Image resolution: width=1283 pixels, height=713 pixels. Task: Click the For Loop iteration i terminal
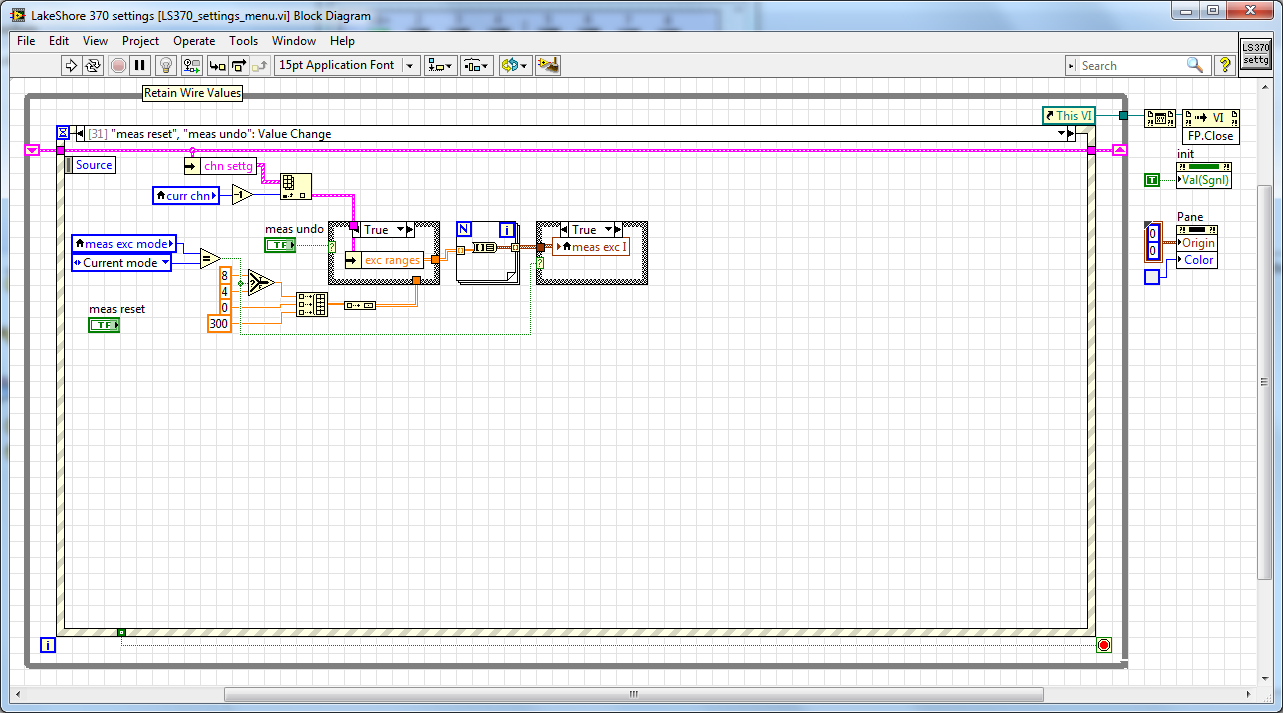(506, 230)
